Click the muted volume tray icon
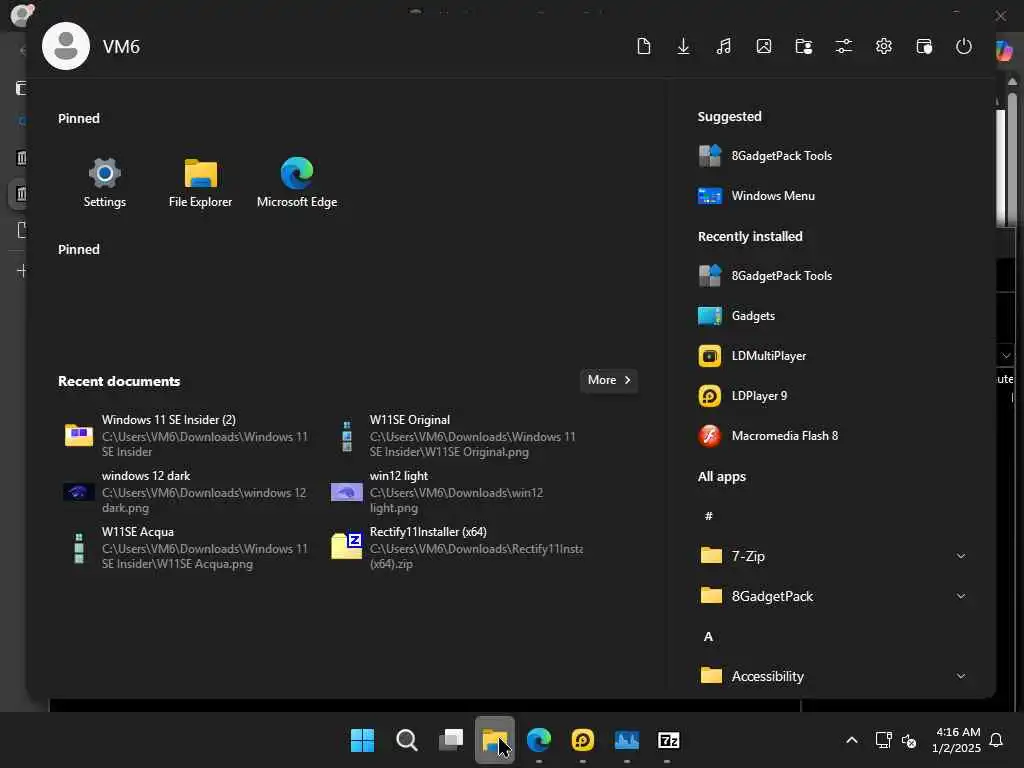Image resolution: width=1024 pixels, height=768 pixels. tap(908, 741)
